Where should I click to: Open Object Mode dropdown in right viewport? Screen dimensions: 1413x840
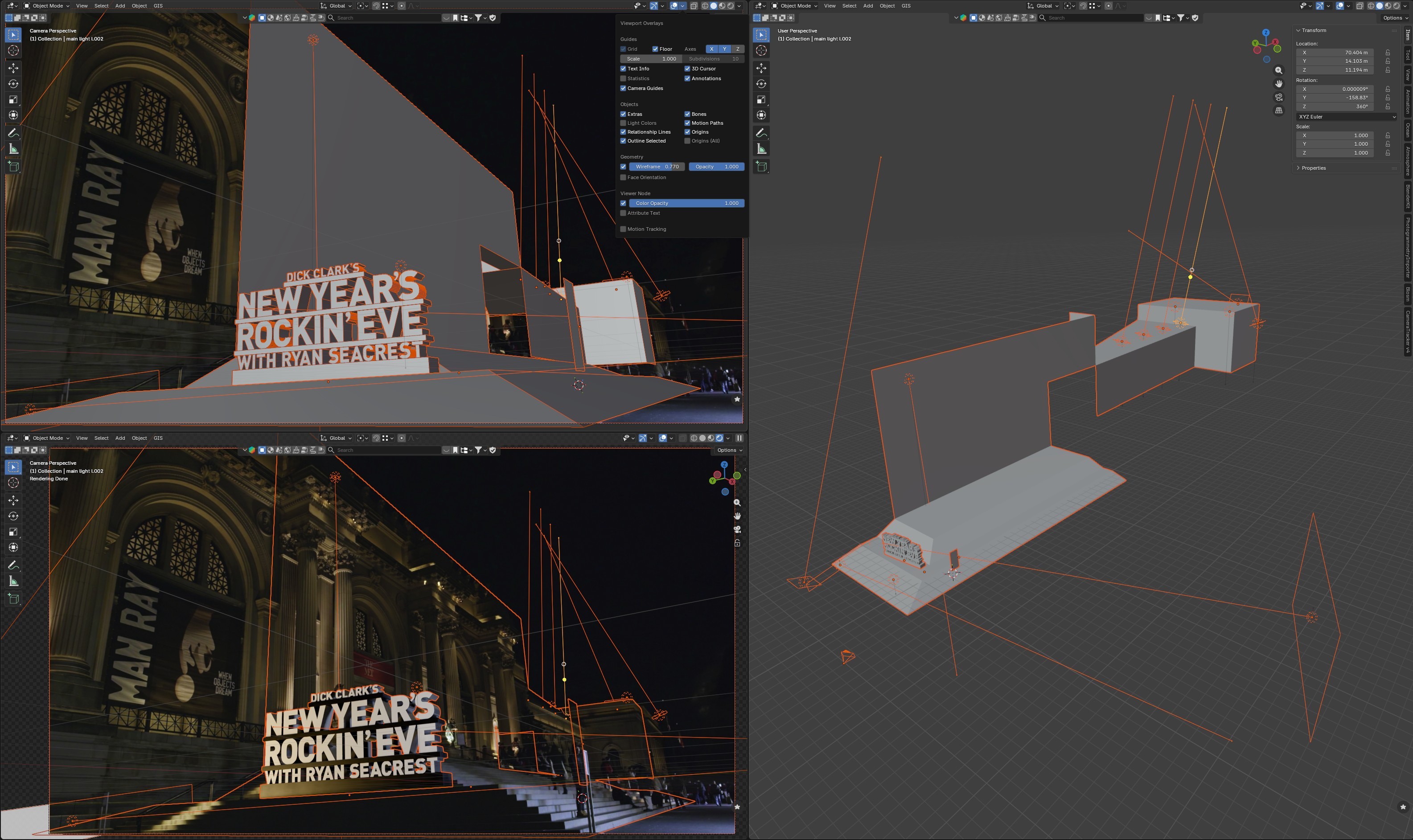point(795,6)
